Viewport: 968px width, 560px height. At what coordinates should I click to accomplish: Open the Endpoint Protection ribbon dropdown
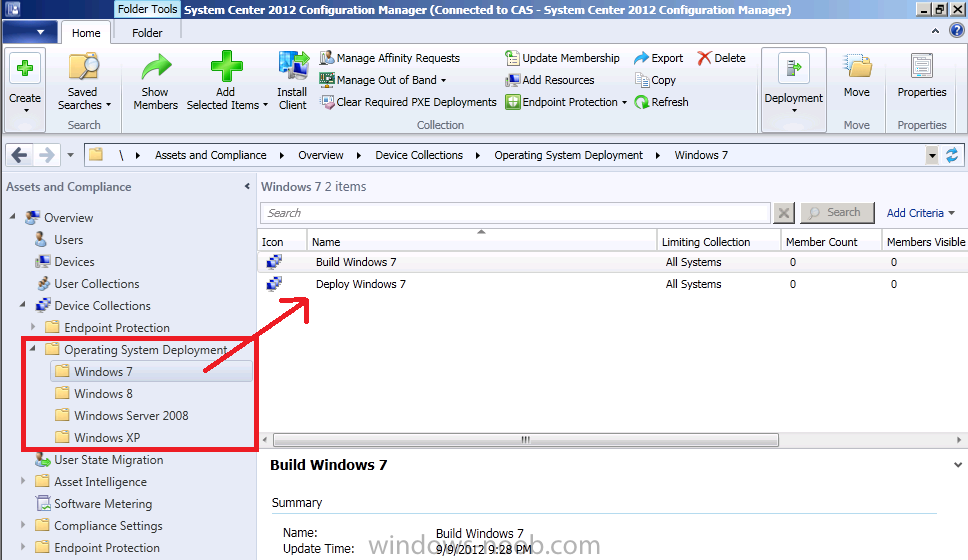tap(566, 102)
